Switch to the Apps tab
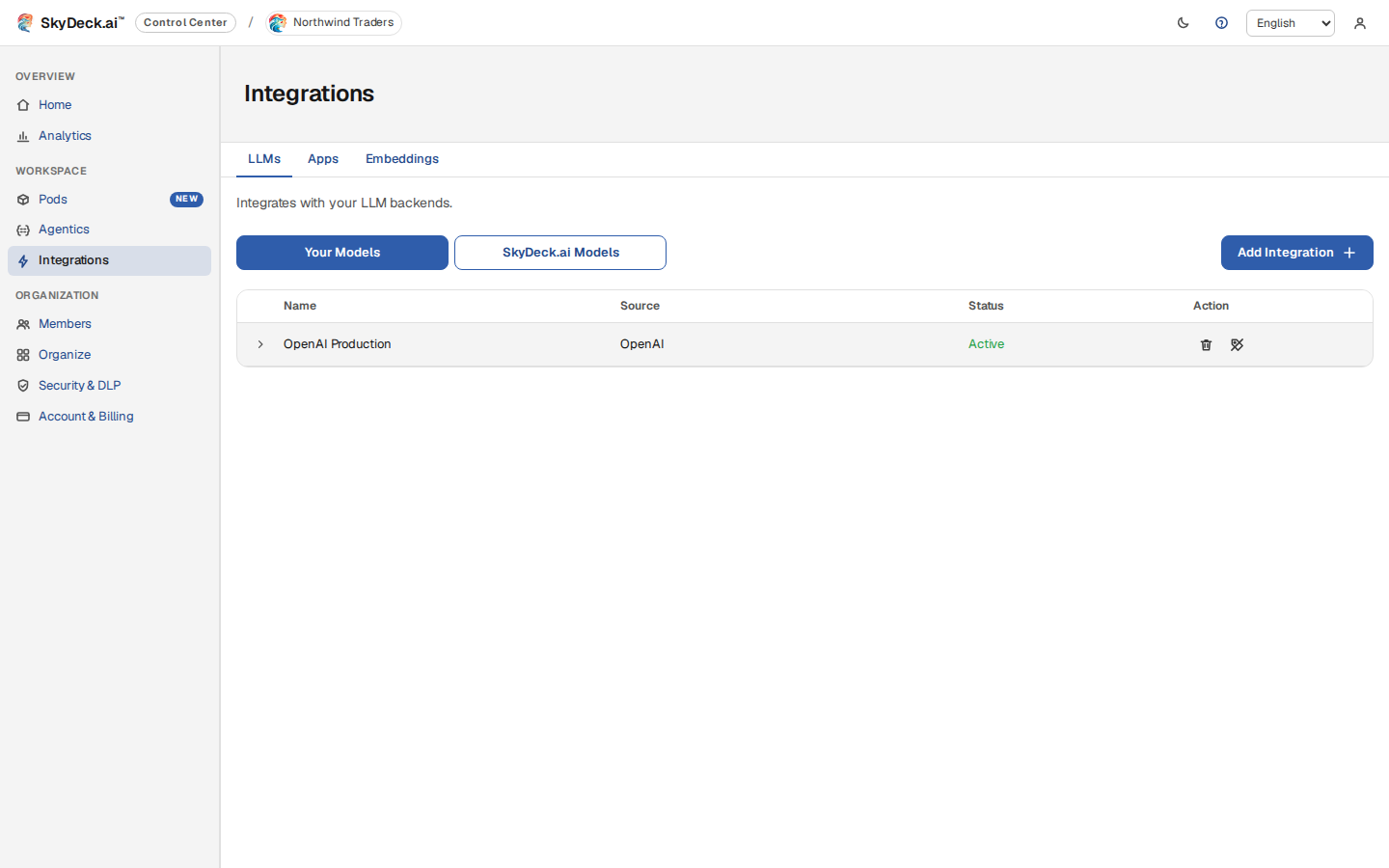The image size is (1389, 868). tap(323, 159)
